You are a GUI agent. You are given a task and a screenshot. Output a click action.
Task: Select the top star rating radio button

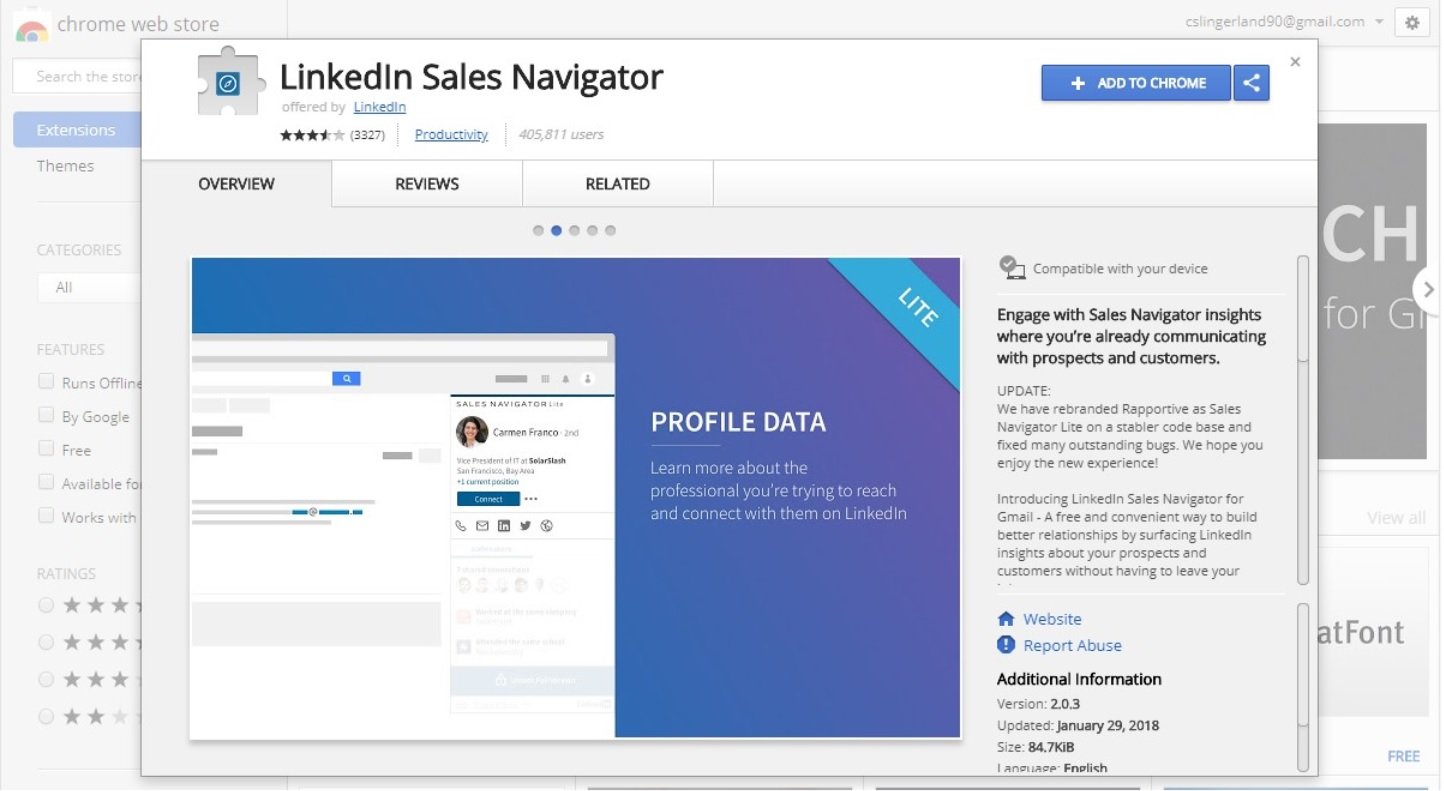point(46,605)
